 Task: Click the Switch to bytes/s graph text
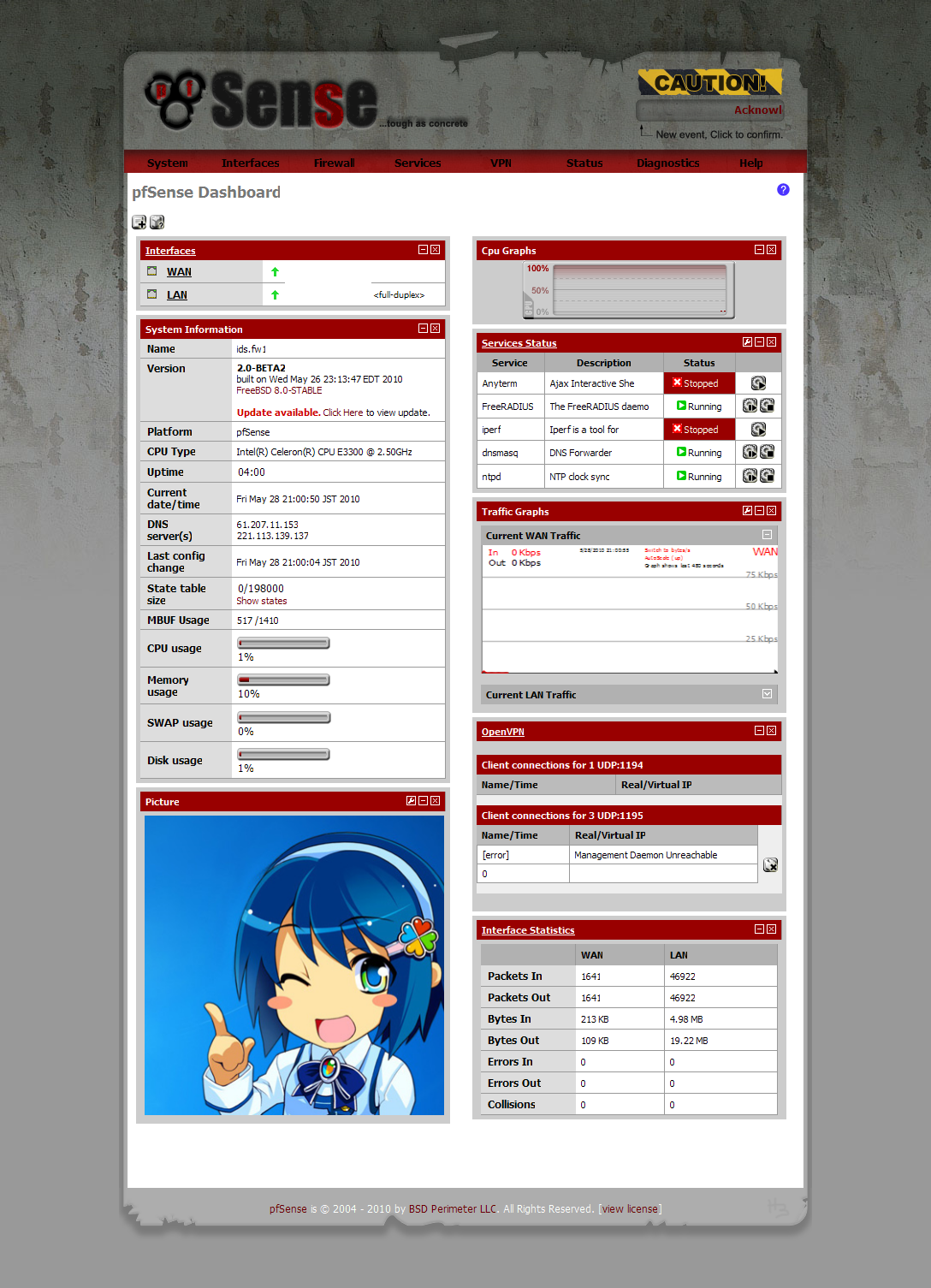tap(667, 550)
